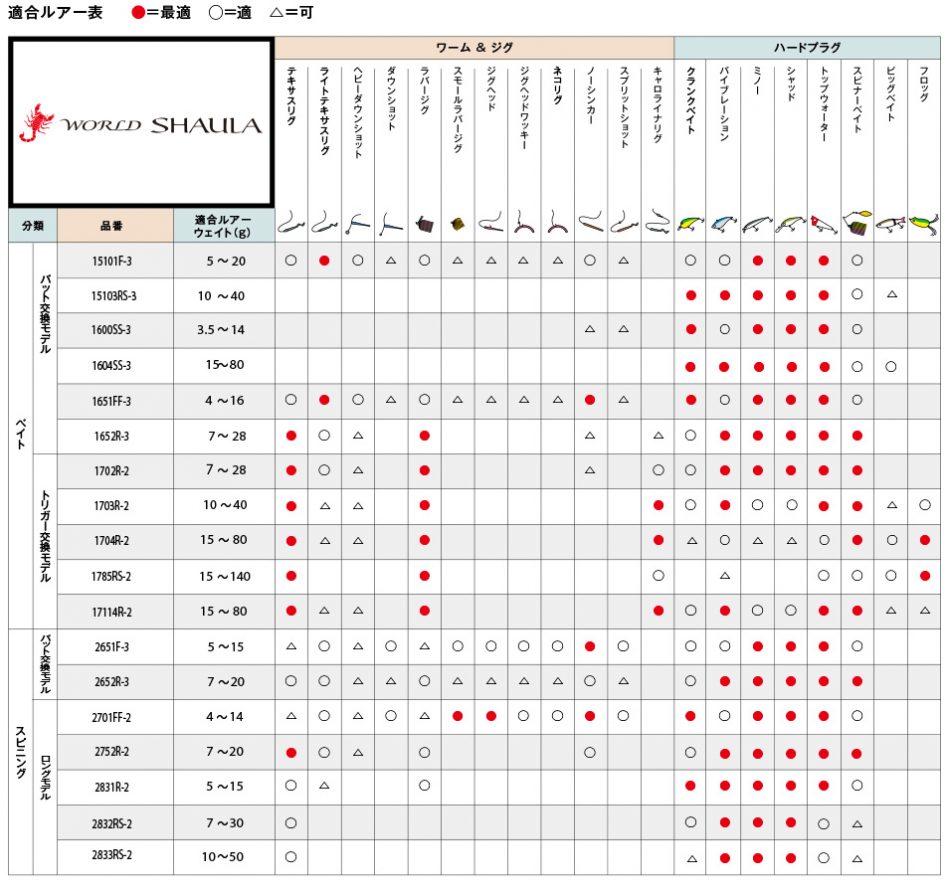Click the ハードプラグ header
945x895 pixels.
pyautogui.click(x=807, y=48)
